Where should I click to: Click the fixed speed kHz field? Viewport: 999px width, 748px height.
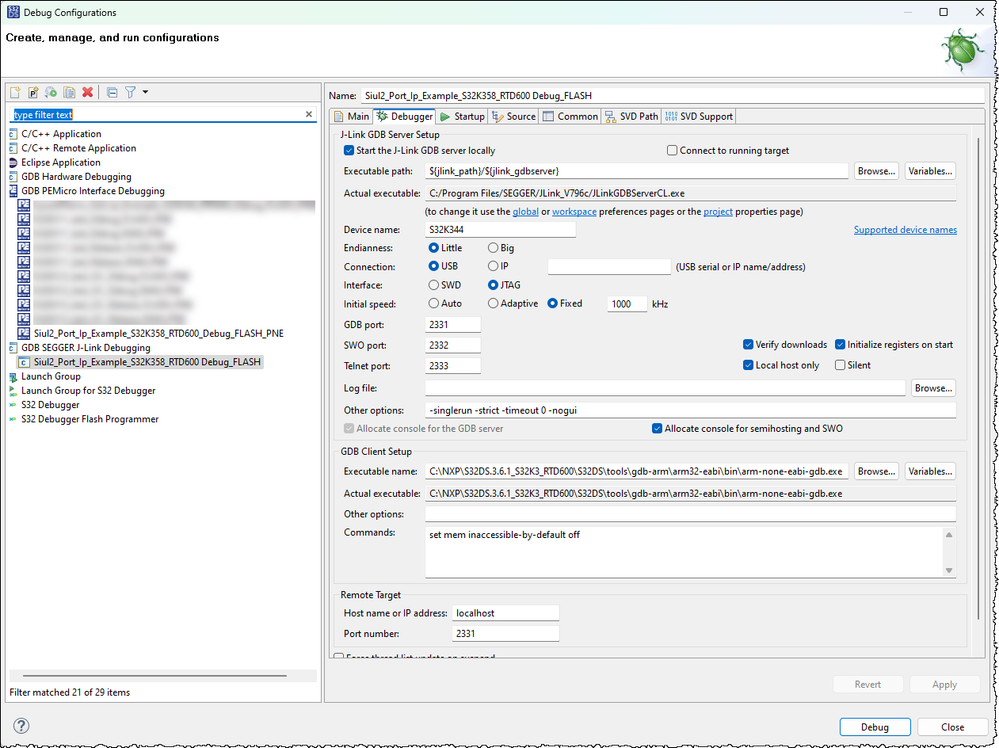click(627, 304)
